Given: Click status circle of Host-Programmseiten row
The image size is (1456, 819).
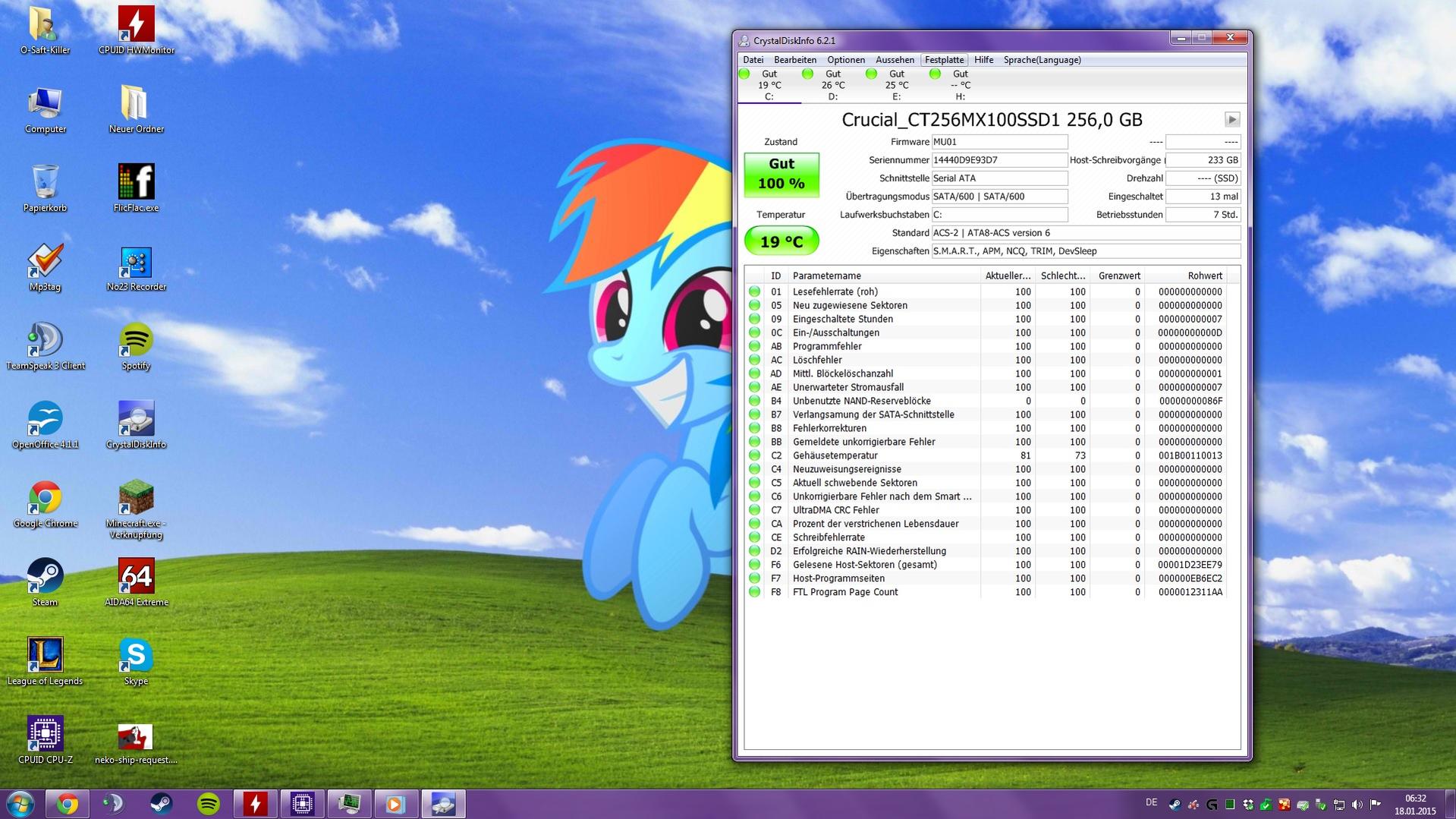Looking at the screenshot, I should [x=754, y=578].
